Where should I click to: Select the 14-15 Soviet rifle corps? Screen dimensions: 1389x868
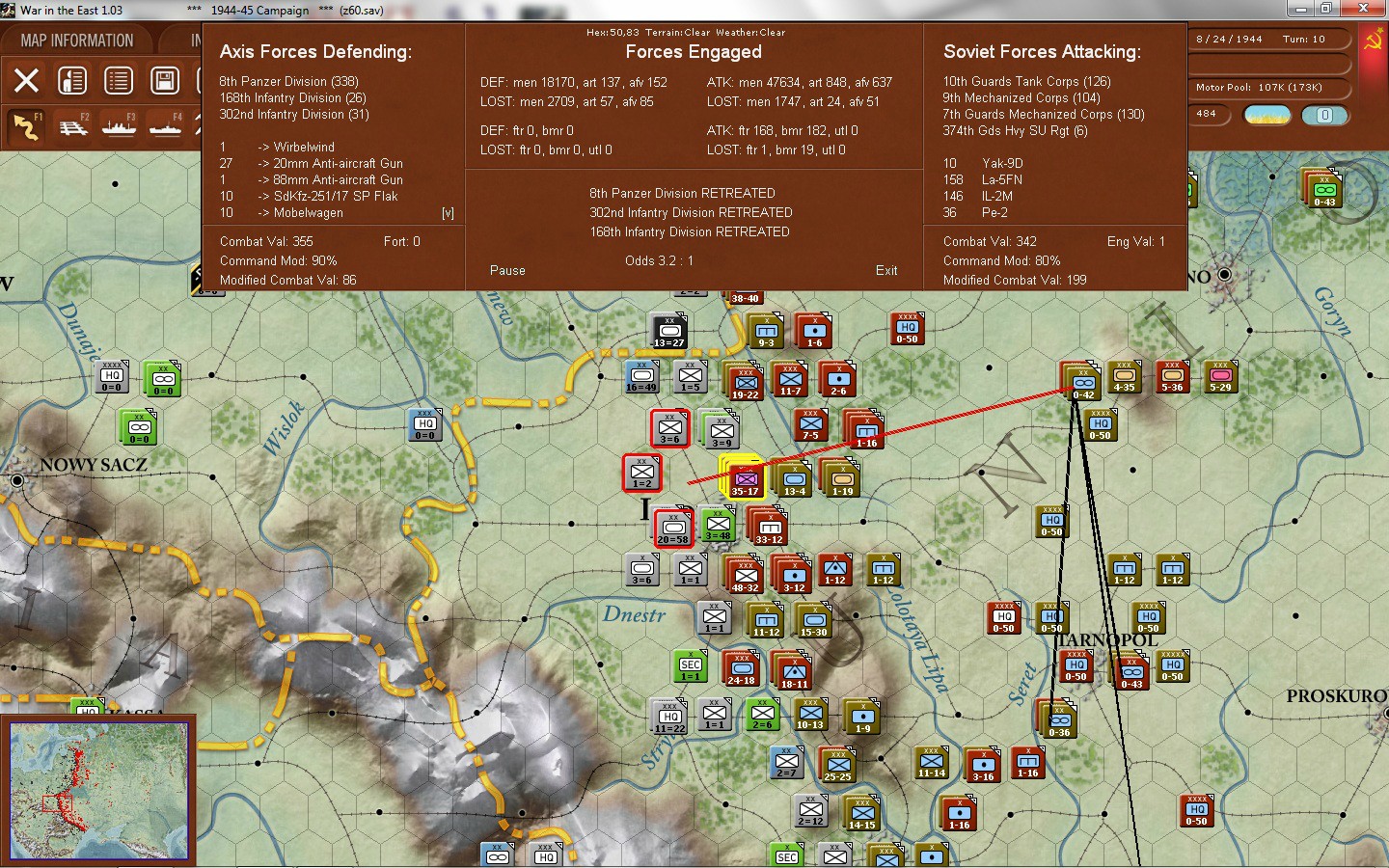coord(861,813)
